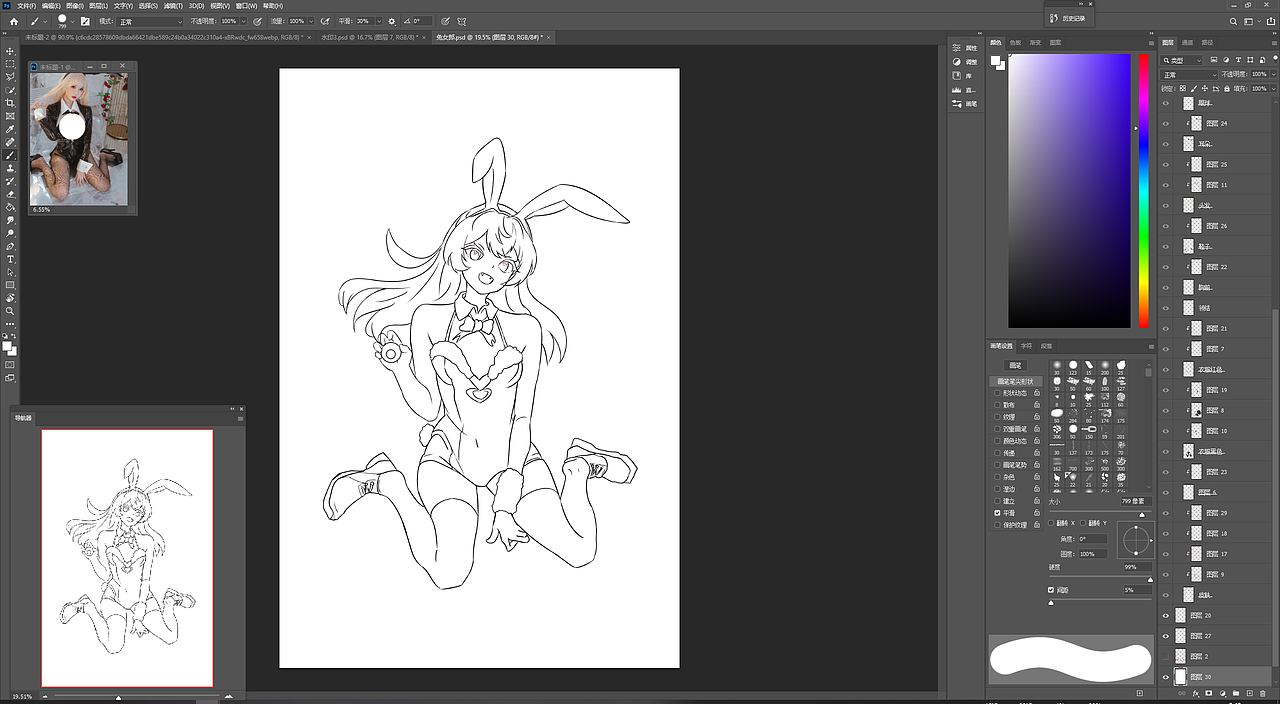Click the Home icon in options bar

[14, 21]
